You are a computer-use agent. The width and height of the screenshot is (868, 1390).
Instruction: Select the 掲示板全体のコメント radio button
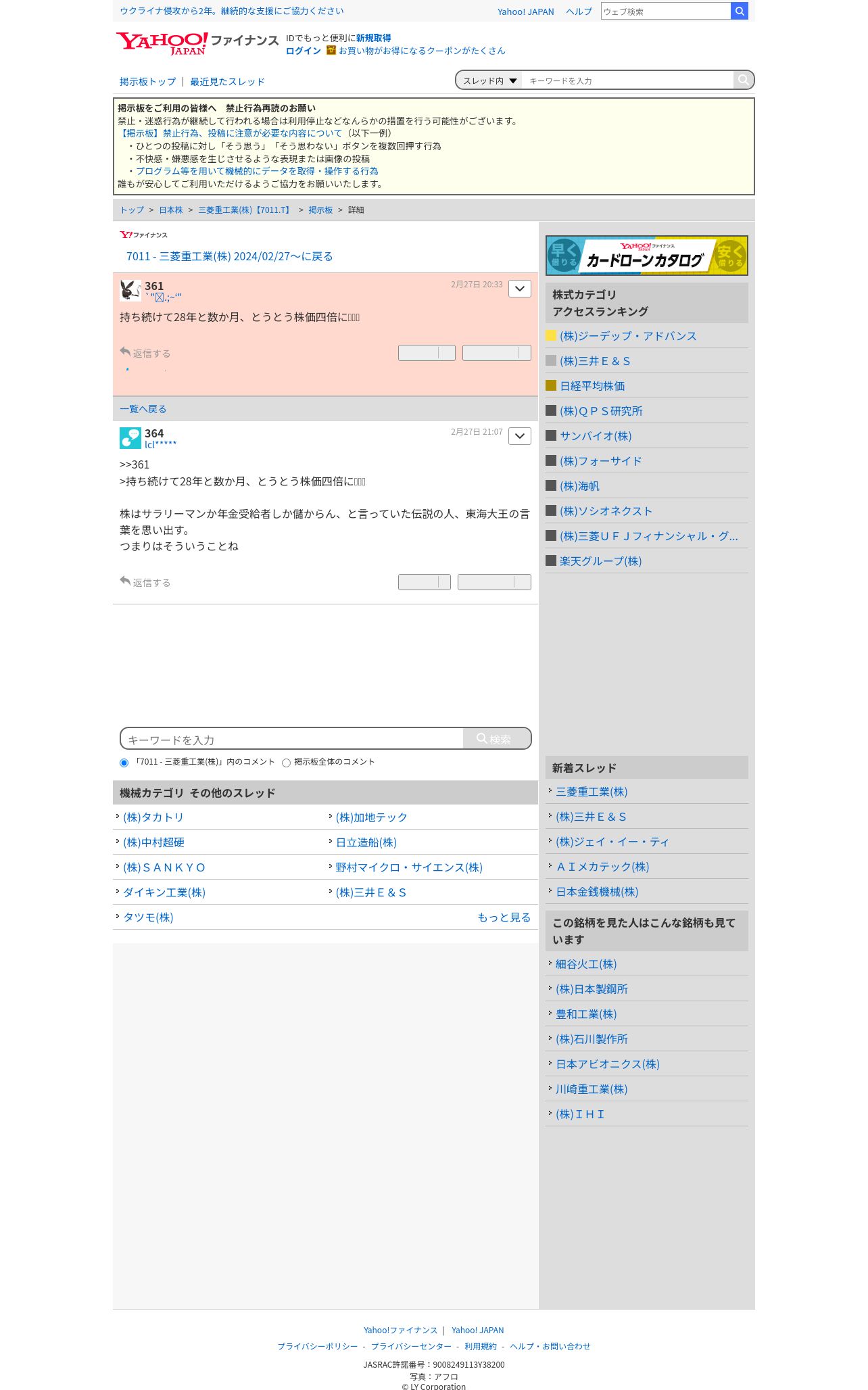(x=286, y=763)
